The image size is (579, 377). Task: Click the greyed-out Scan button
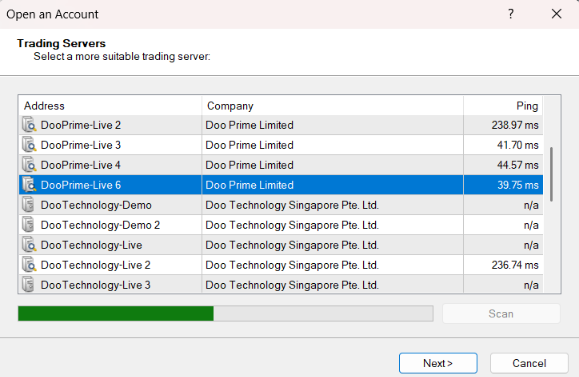pos(501,313)
